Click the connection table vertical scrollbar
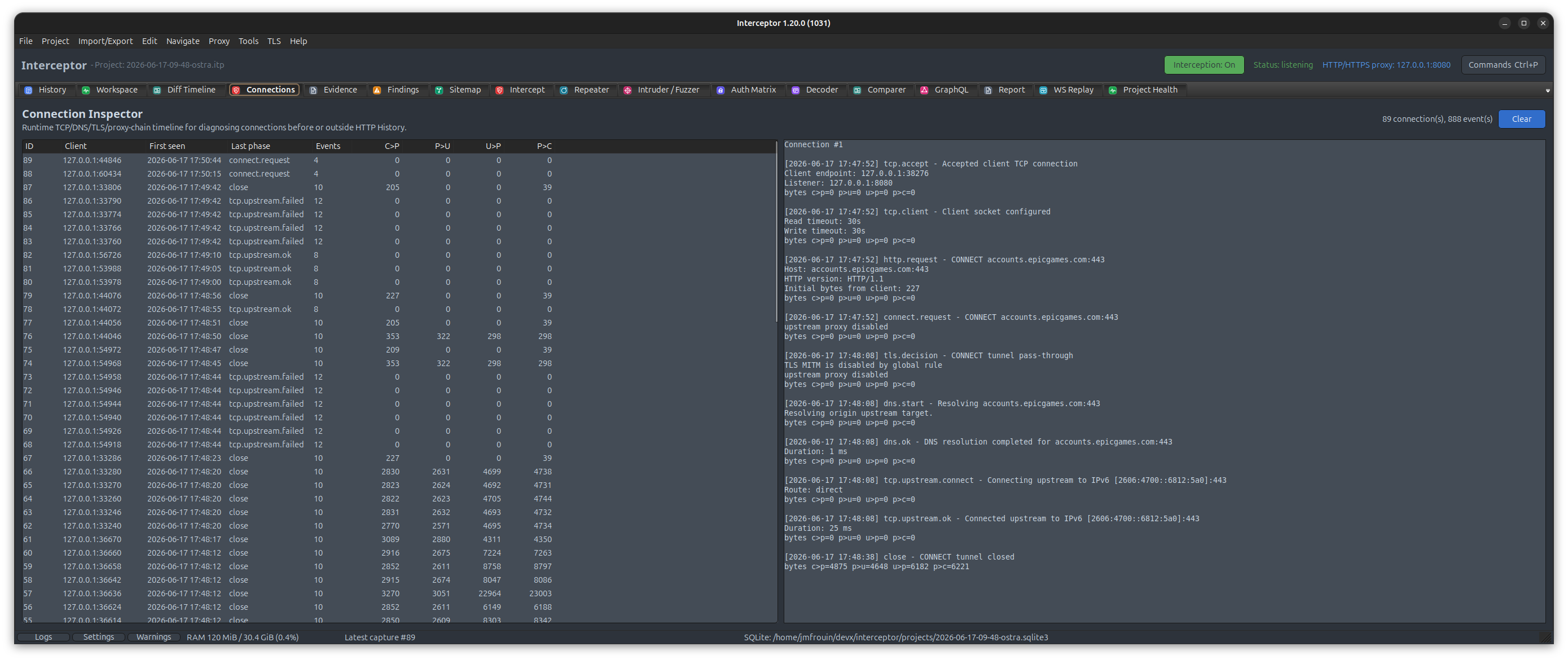The image size is (1568, 660). tap(776, 232)
